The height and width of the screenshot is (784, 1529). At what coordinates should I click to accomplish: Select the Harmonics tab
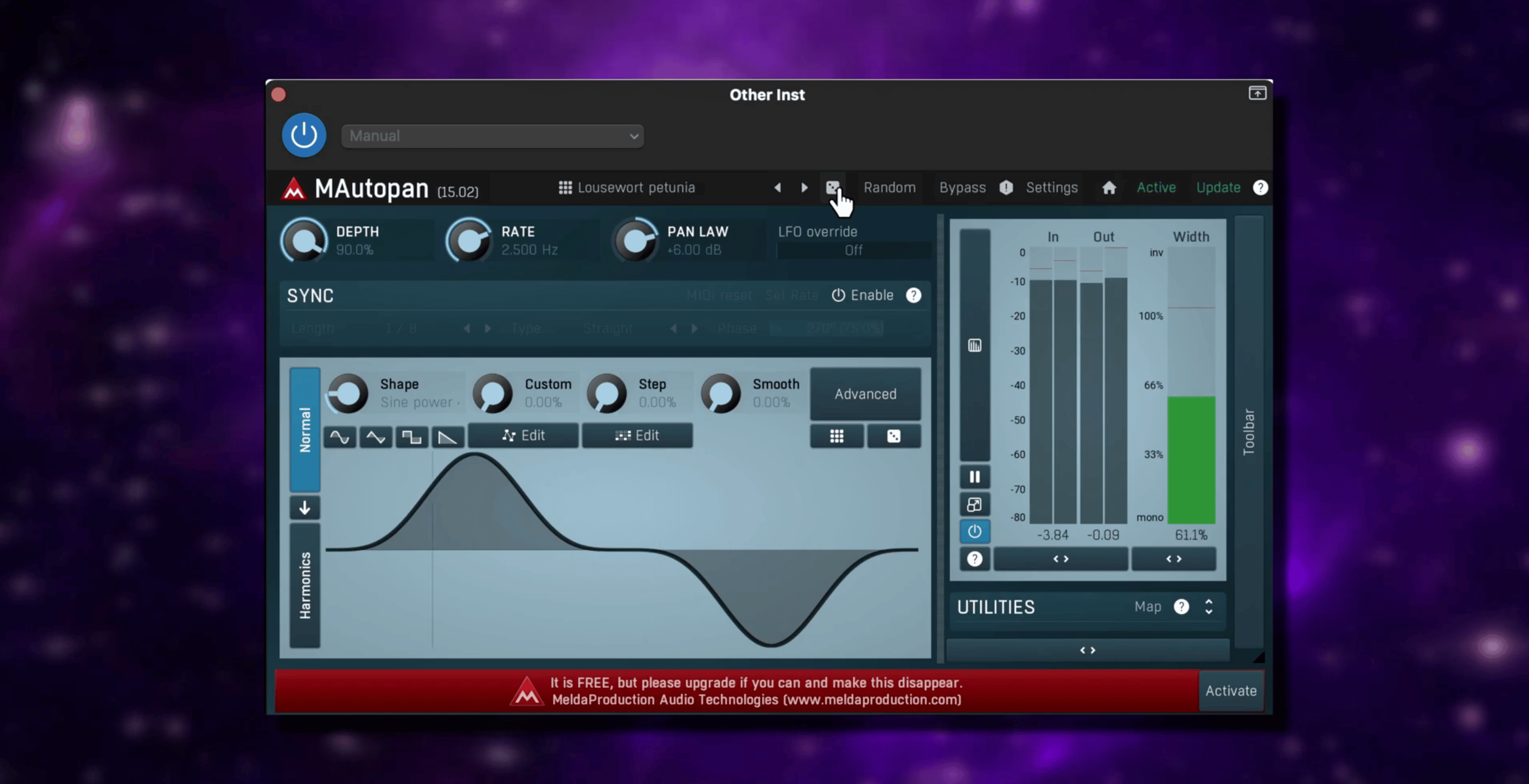point(304,586)
